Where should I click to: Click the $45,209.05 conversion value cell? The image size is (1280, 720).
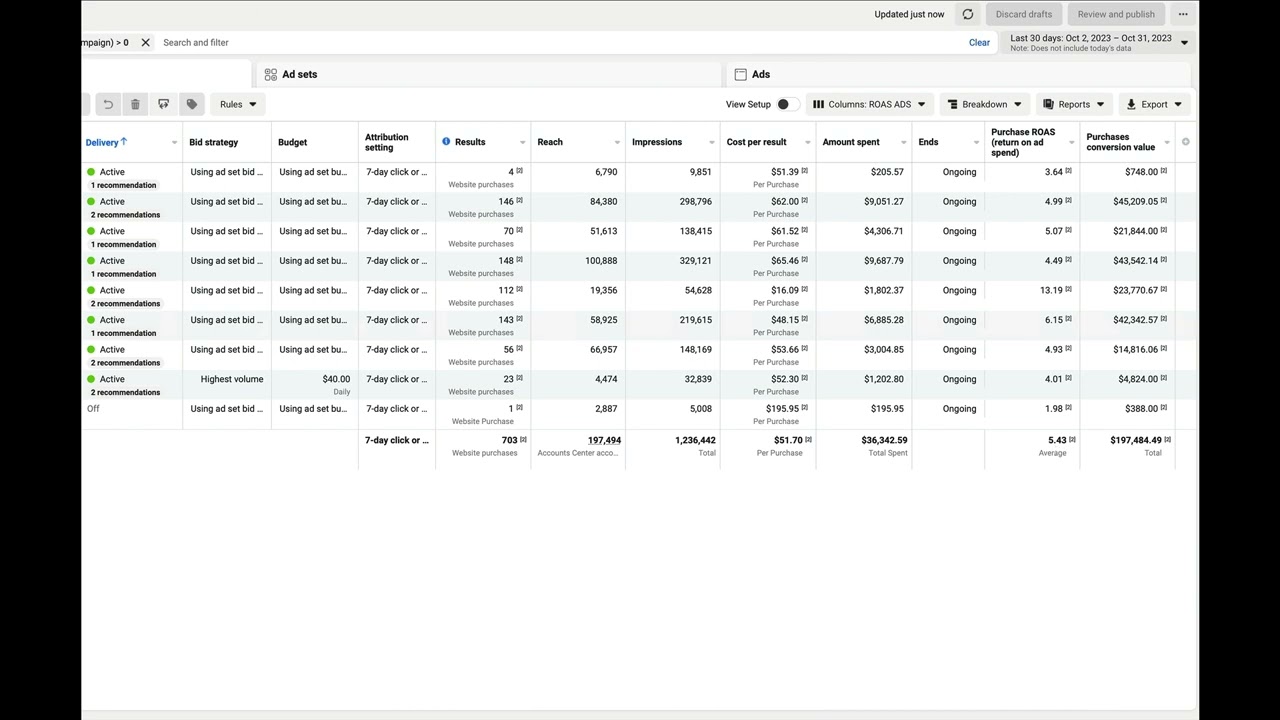[x=1135, y=201]
